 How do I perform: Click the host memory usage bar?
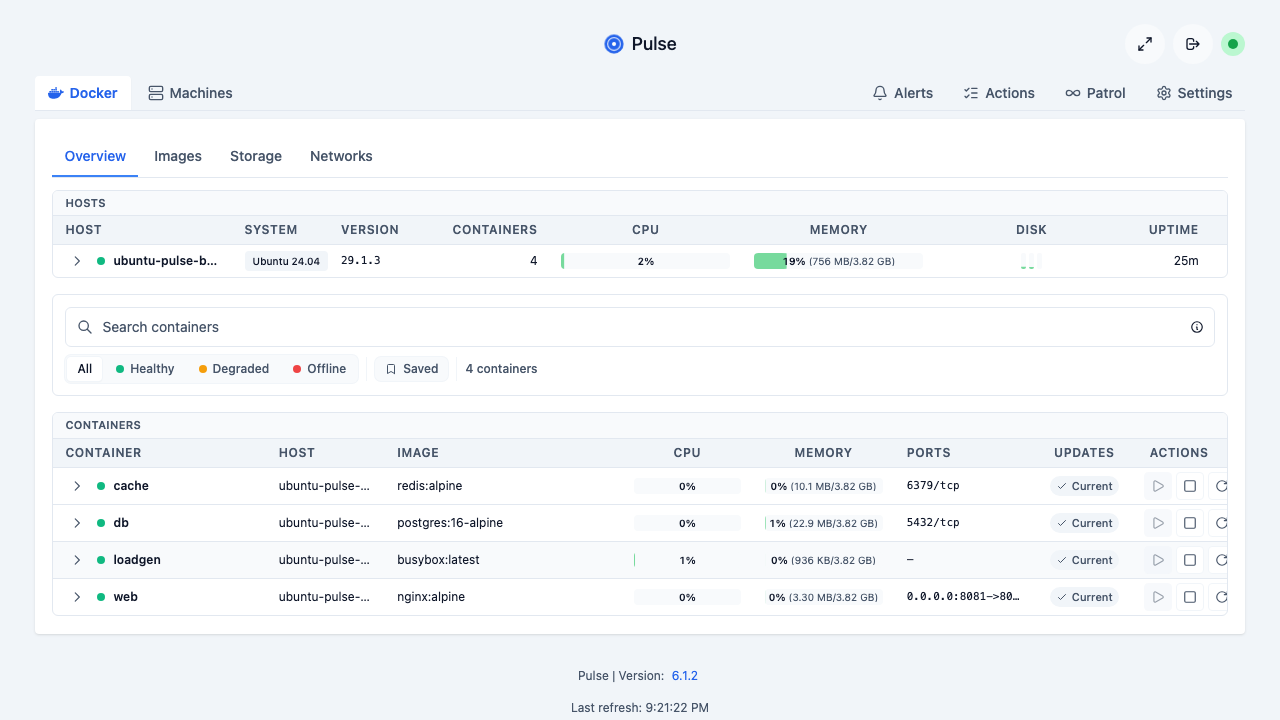point(838,261)
